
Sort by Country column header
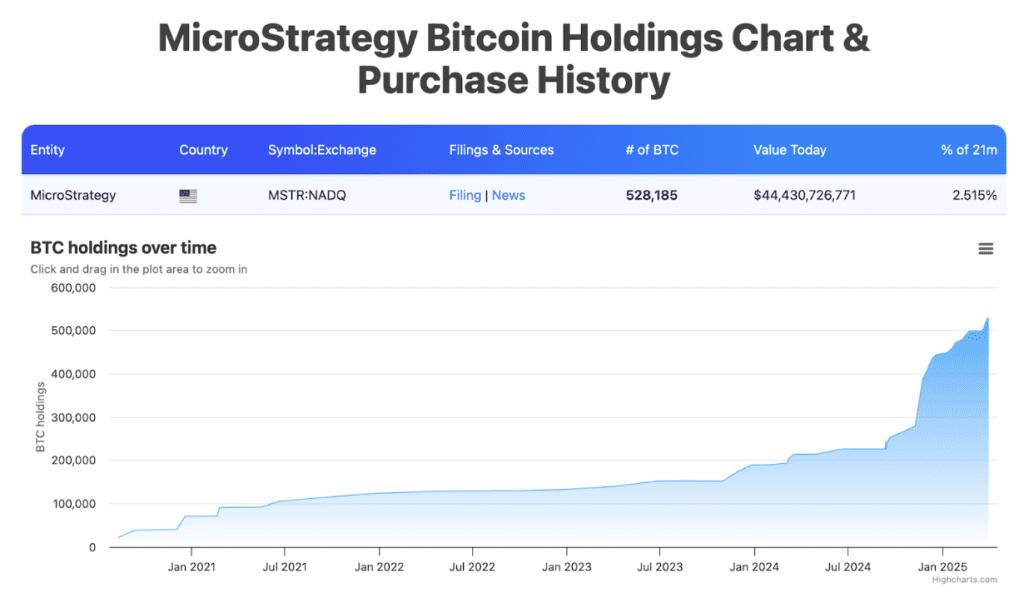[204, 150]
